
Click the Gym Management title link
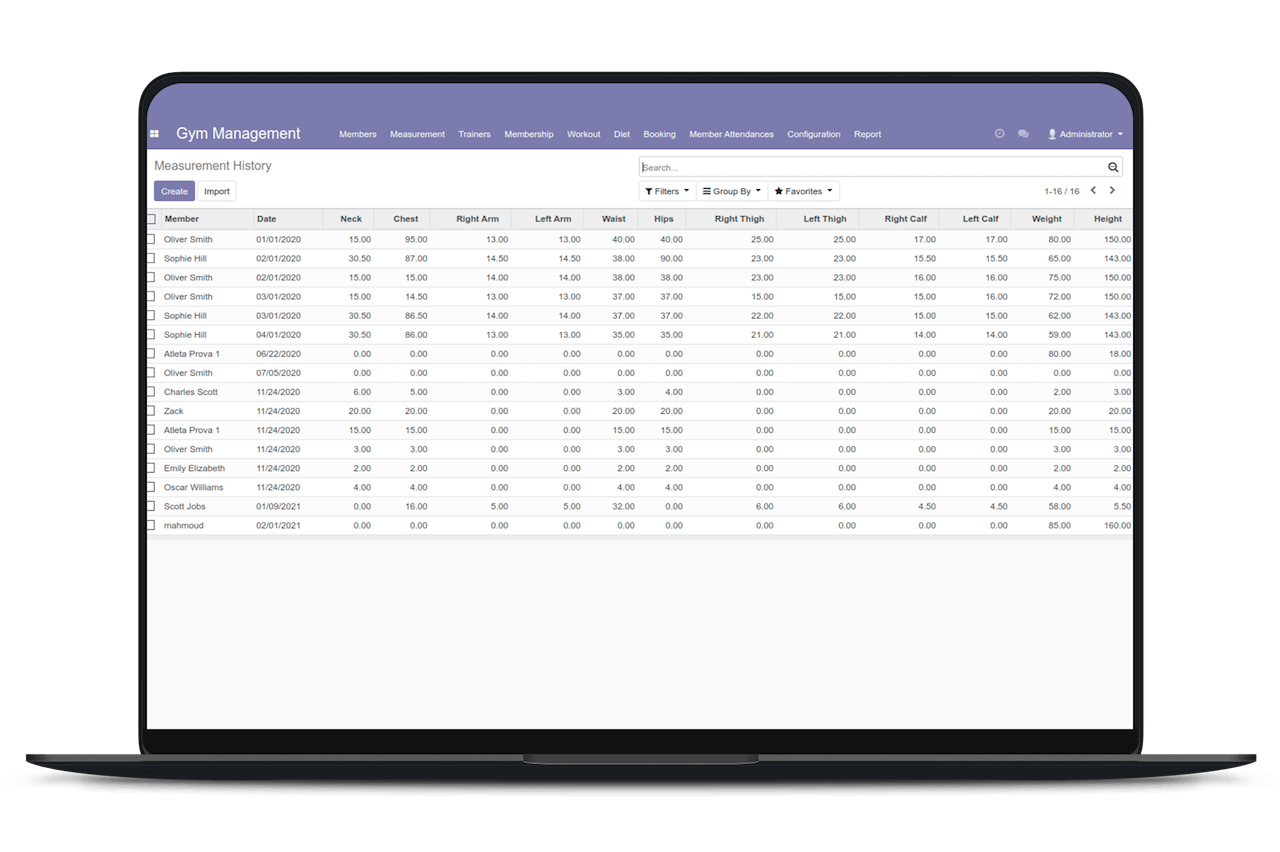coord(238,134)
